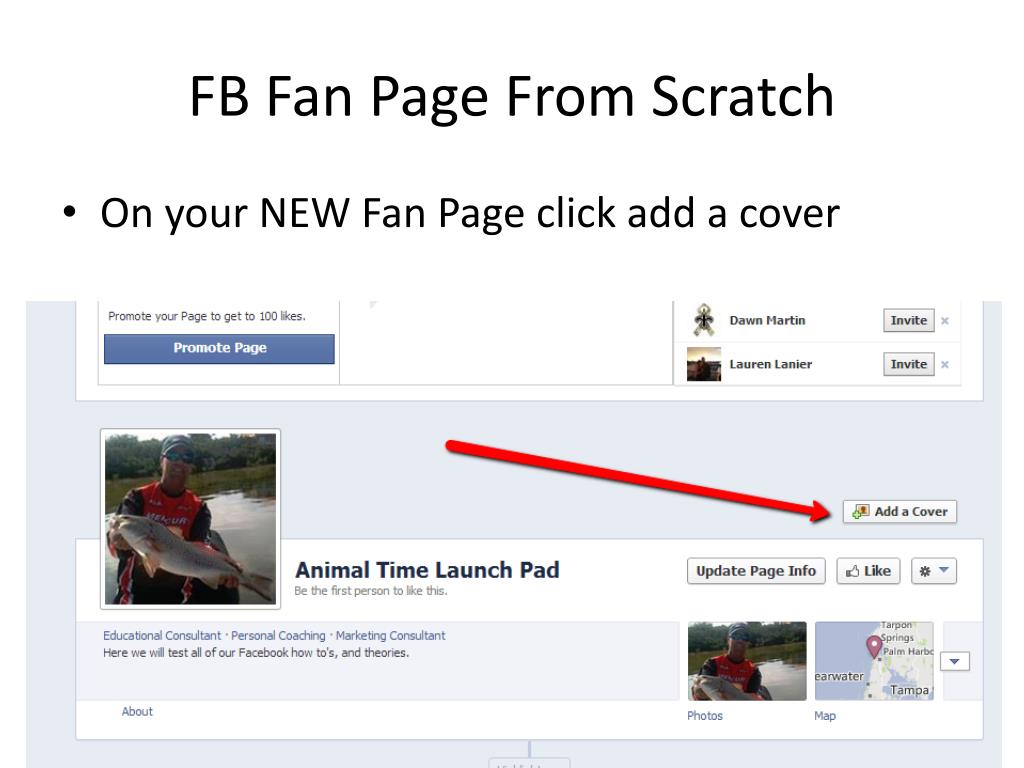Dismiss Lauren Lanier invite suggestion
The width and height of the screenshot is (1024, 768).
tap(945, 364)
